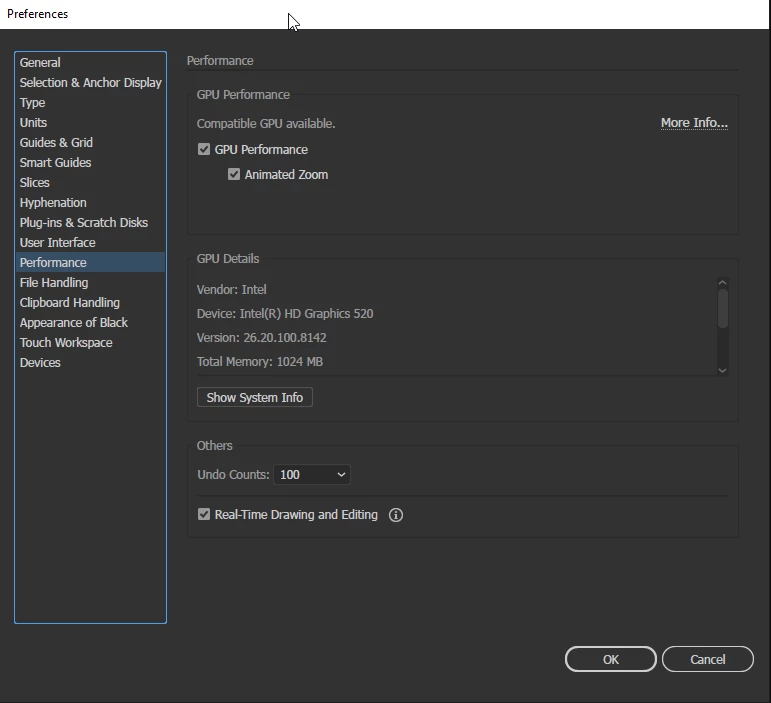Disable the GPU Performance checkbox
Screen dimensions: 771x703
tap(204, 149)
